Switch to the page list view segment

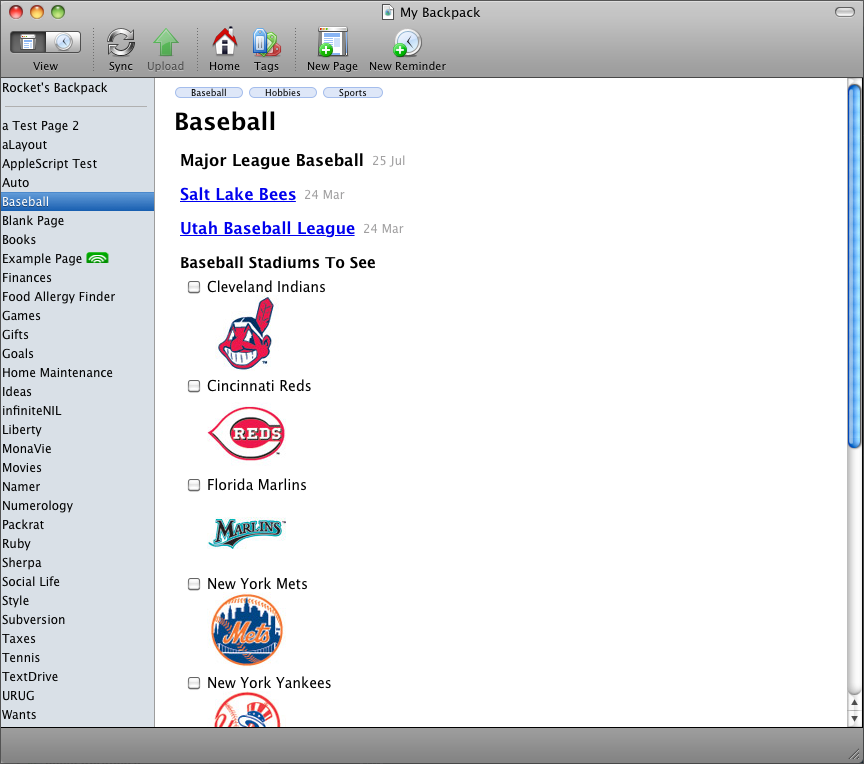[x=28, y=42]
